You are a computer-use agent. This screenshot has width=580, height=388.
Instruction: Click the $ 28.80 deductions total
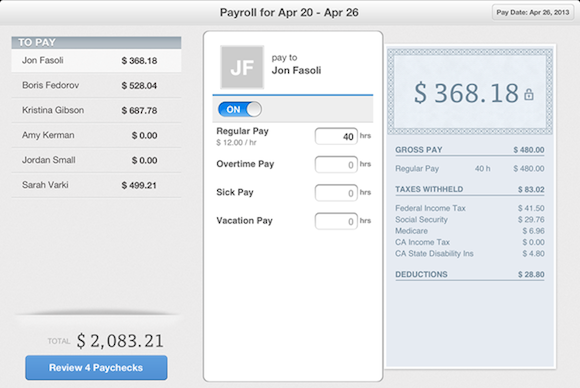click(531, 274)
